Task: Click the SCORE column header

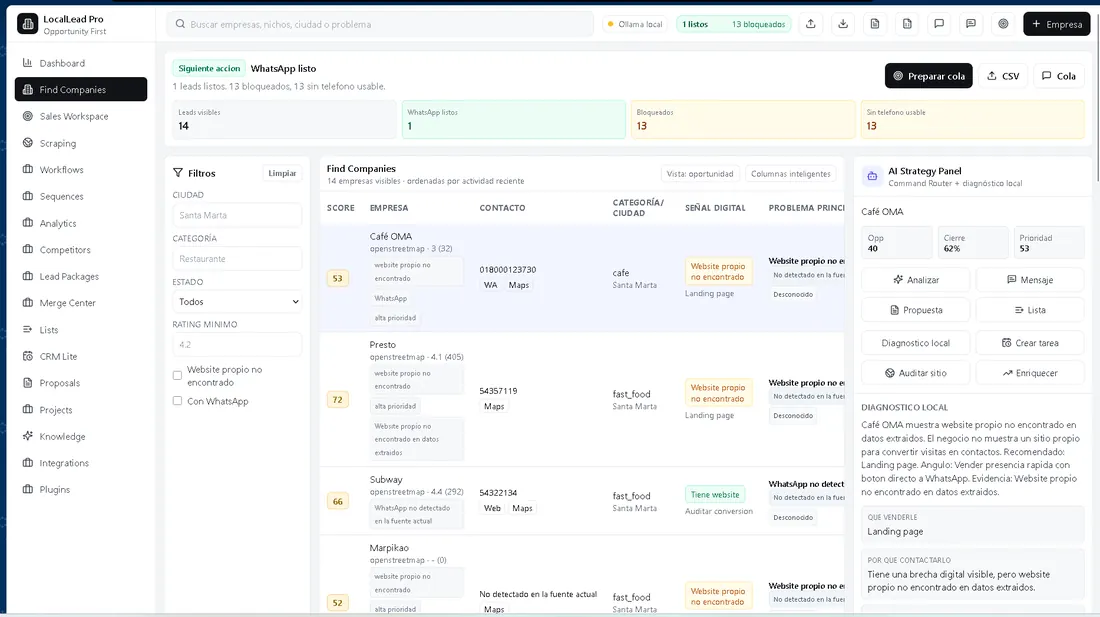Action: (x=340, y=208)
